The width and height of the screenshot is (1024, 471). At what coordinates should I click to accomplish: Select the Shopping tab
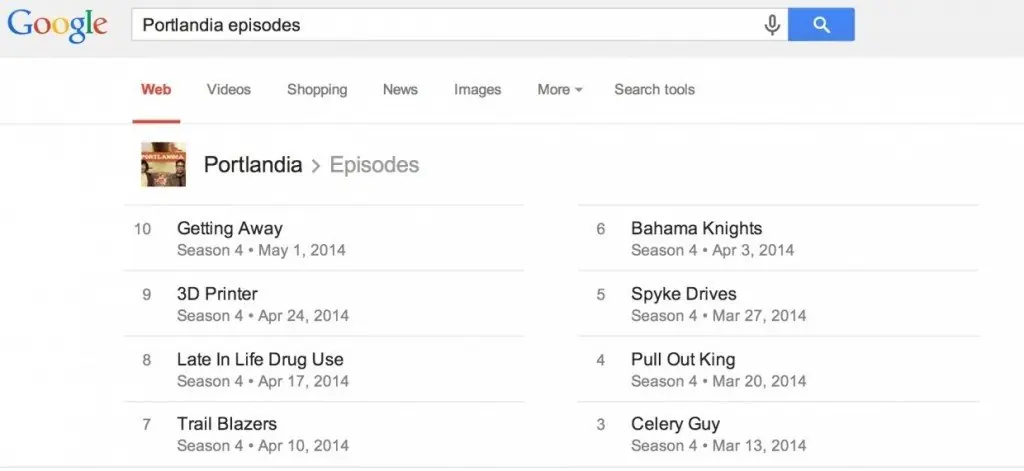click(x=317, y=90)
